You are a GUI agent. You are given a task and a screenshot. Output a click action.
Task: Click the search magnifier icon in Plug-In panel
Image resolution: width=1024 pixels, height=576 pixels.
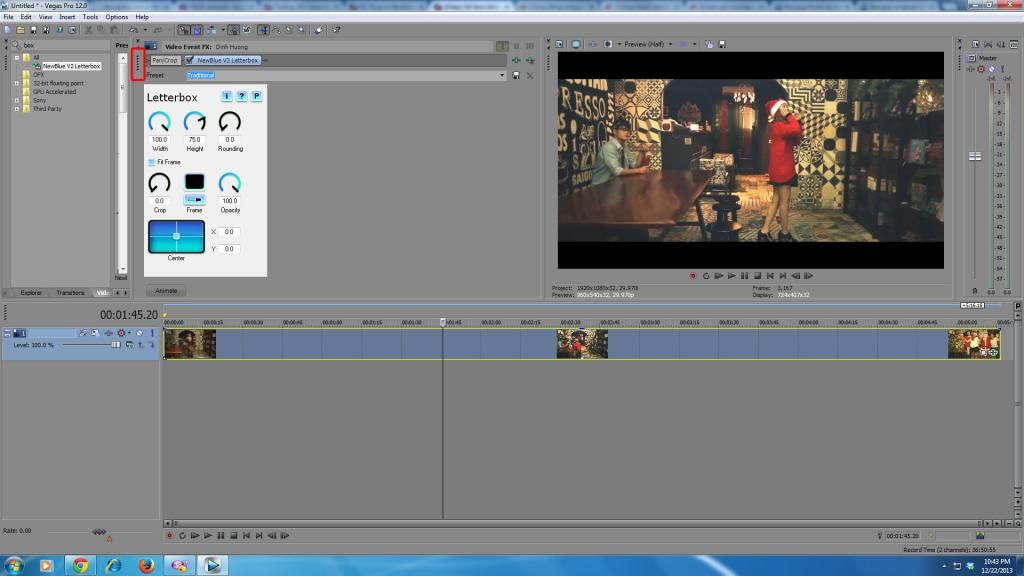(16, 45)
